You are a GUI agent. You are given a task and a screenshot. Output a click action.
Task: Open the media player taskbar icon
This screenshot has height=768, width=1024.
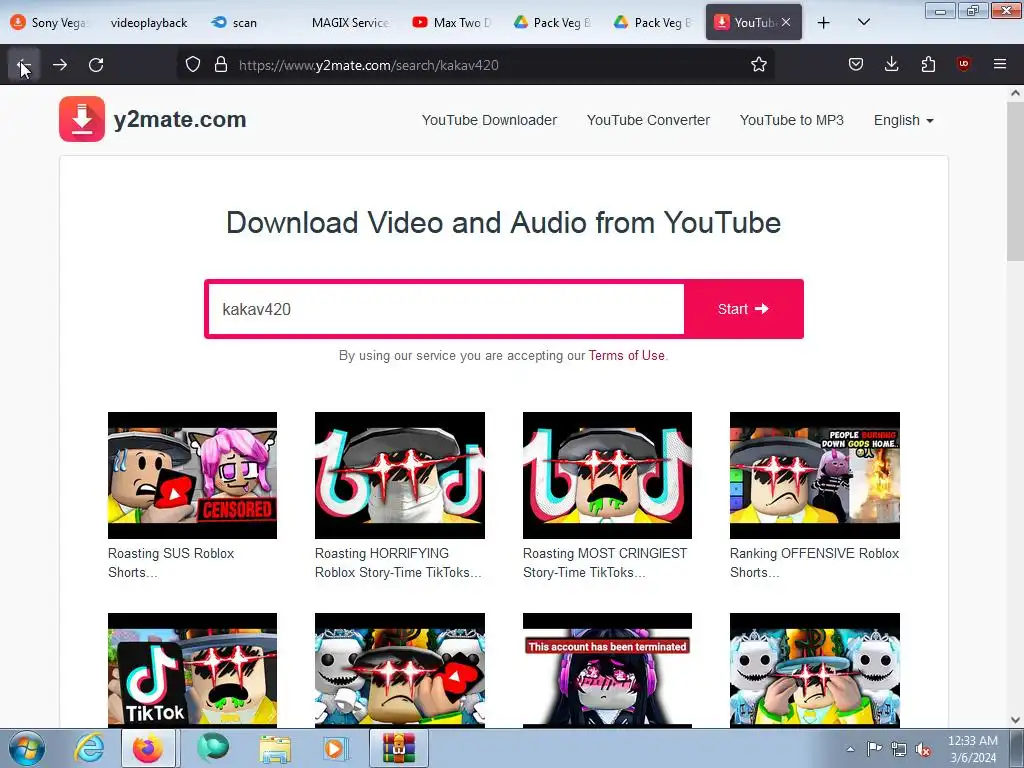(336, 748)
